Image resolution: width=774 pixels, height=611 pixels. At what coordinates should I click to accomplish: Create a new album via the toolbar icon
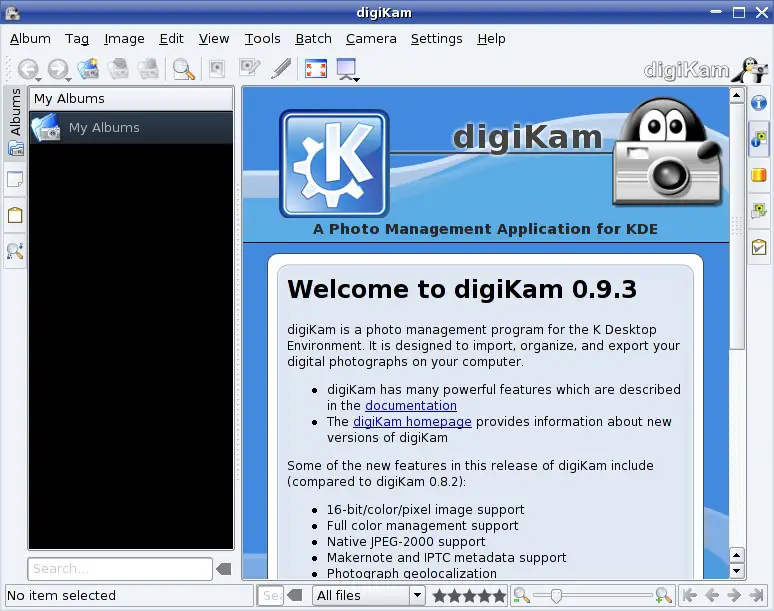(x=88, y=69)
